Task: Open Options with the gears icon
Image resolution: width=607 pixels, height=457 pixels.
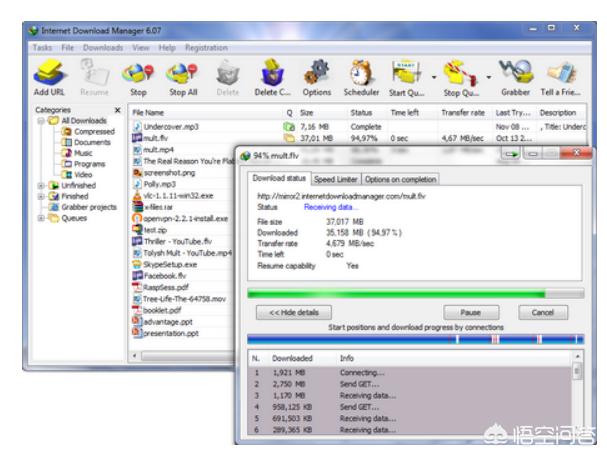Action: pyautogui.click(x=317, y=78)
